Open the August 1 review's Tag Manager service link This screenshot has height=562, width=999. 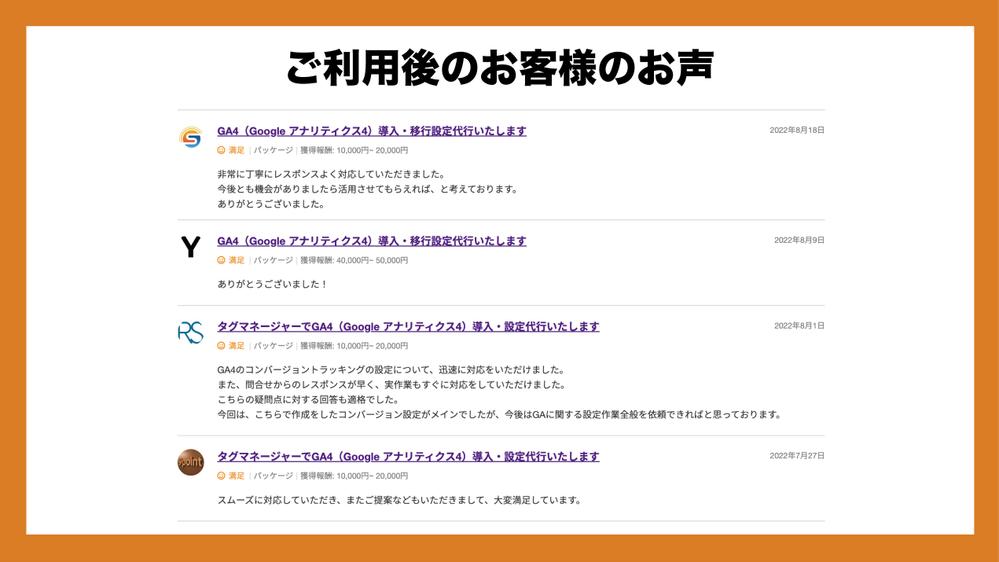pyautogui.click(x=408, y=327)
